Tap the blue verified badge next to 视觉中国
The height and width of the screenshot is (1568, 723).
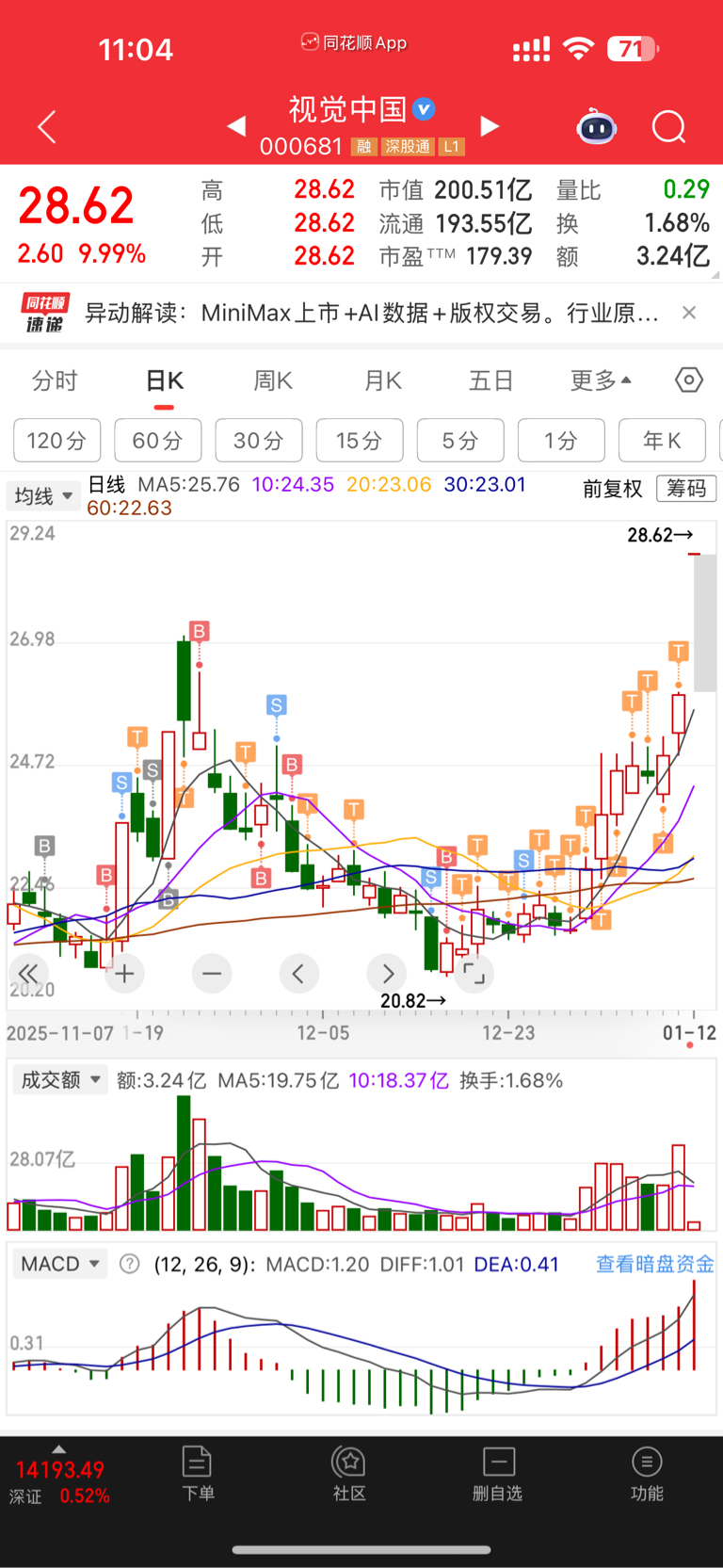[425, 109]
